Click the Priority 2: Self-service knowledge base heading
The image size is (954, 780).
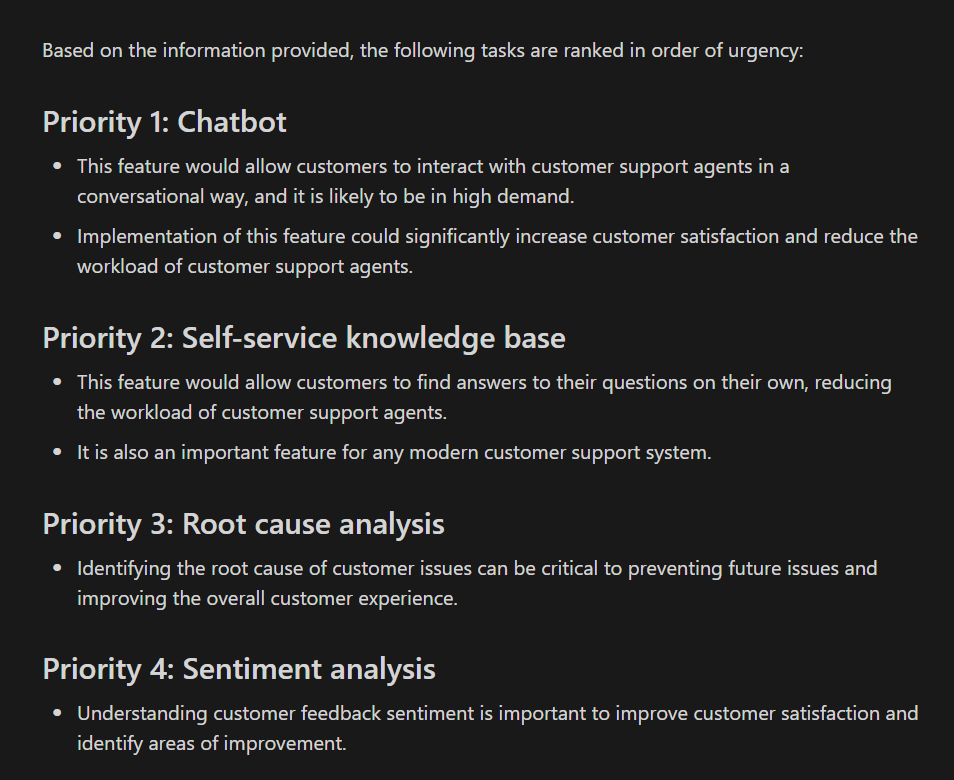click(304, 338)
